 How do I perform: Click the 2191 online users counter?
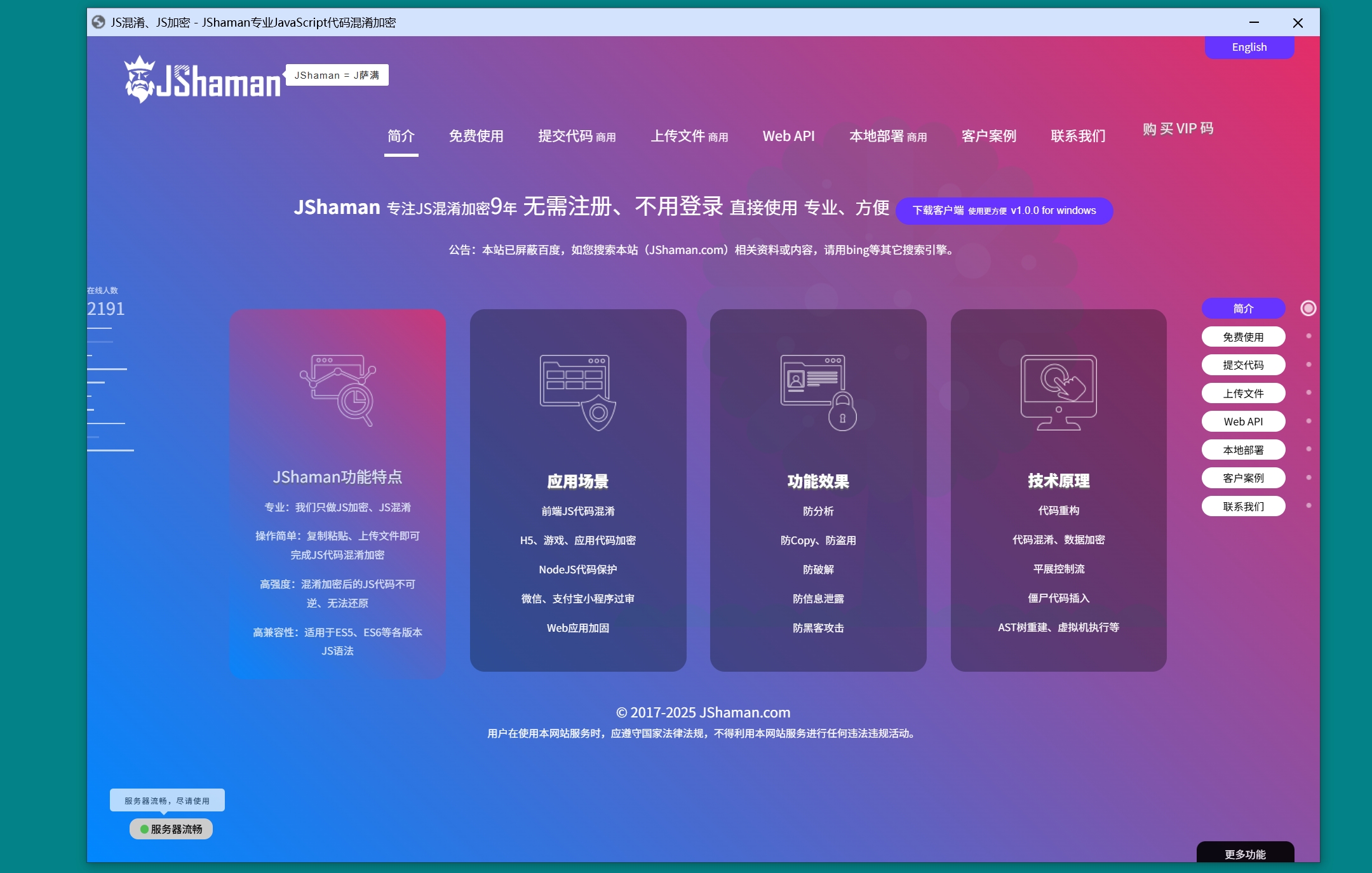[x=106, y=309]
